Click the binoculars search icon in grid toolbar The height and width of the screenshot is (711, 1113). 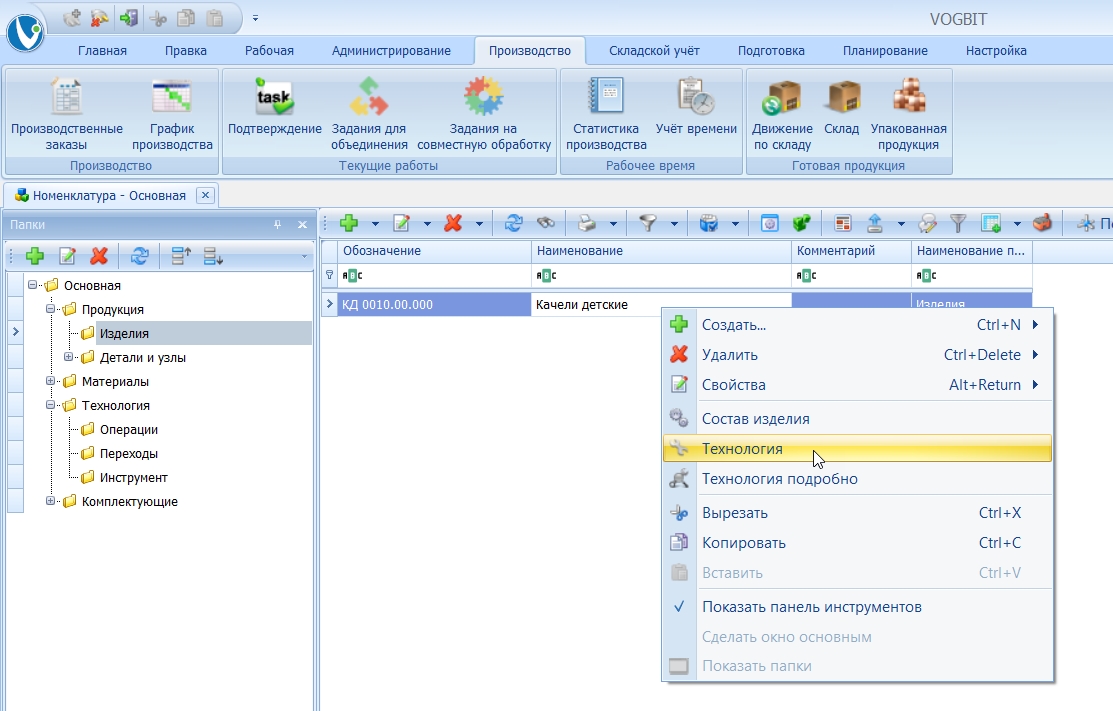546,224
